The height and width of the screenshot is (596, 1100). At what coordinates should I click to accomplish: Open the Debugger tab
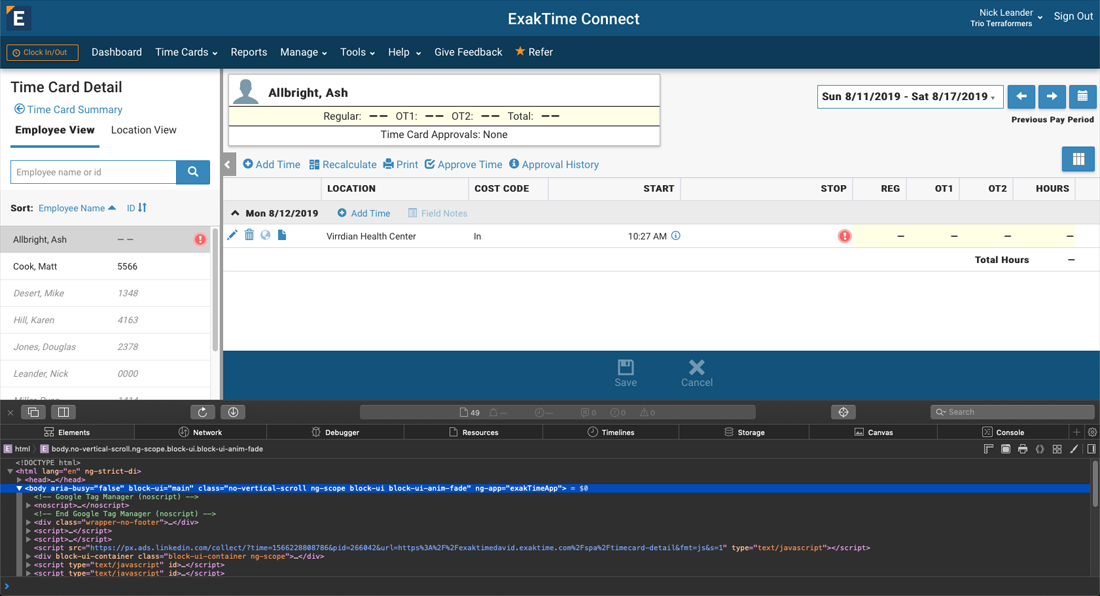click(335, 432)
